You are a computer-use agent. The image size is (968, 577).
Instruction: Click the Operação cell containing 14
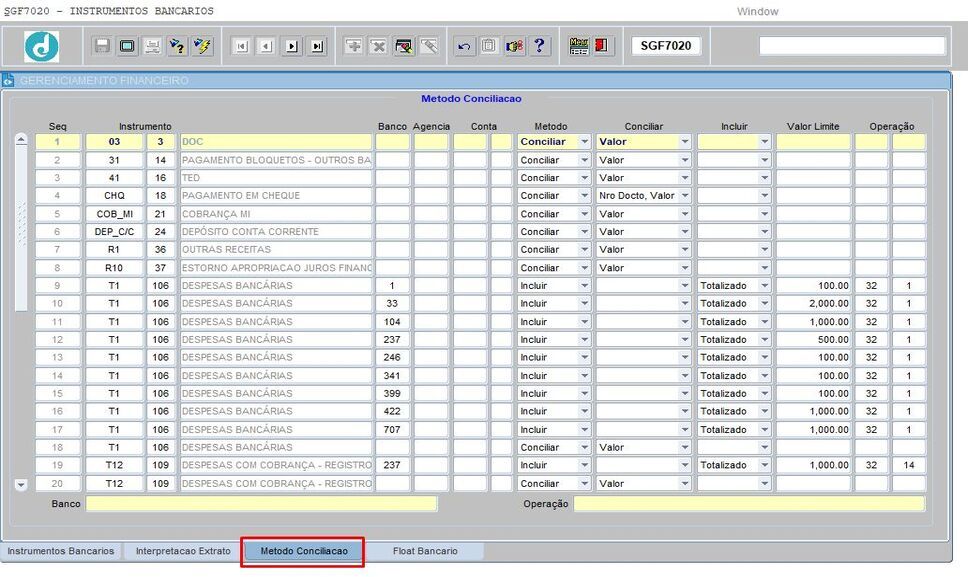[909, 465]
